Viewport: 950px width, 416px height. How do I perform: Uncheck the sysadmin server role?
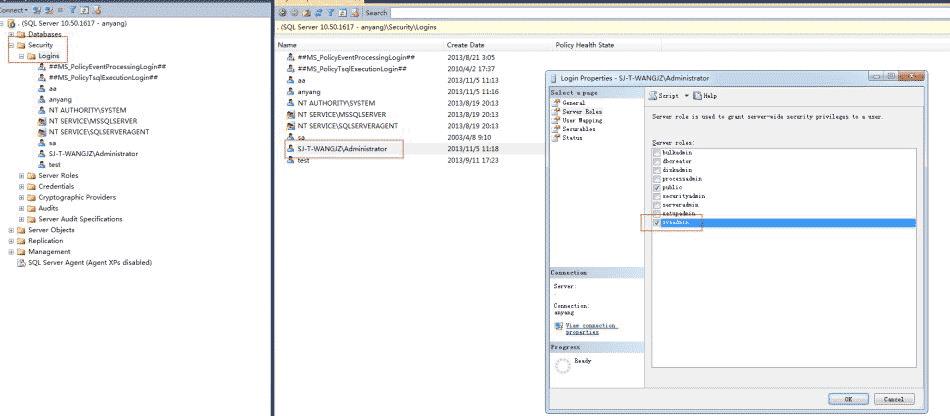[x=655, y=223]
